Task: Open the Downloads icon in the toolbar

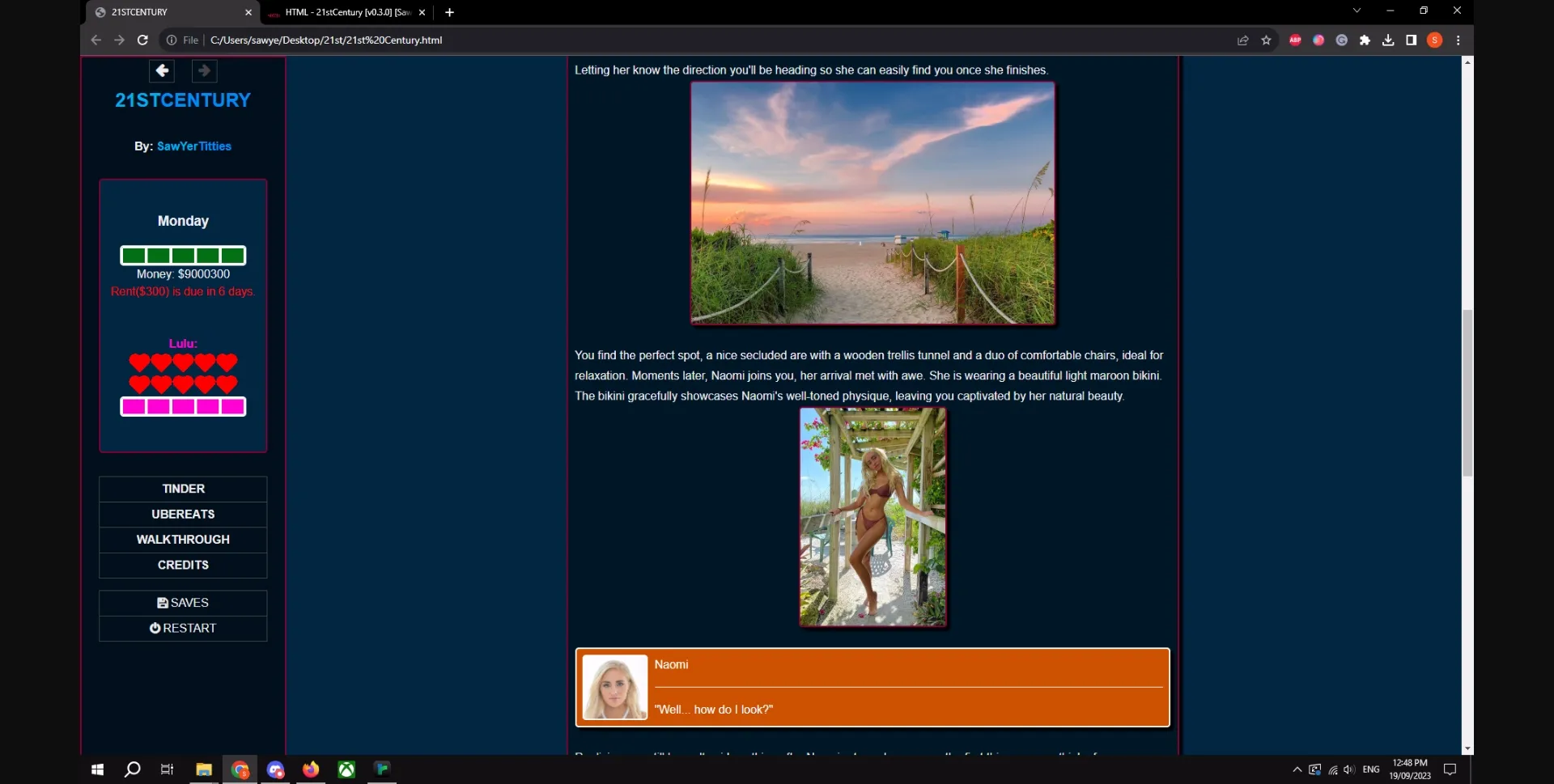Action: 1388,40
